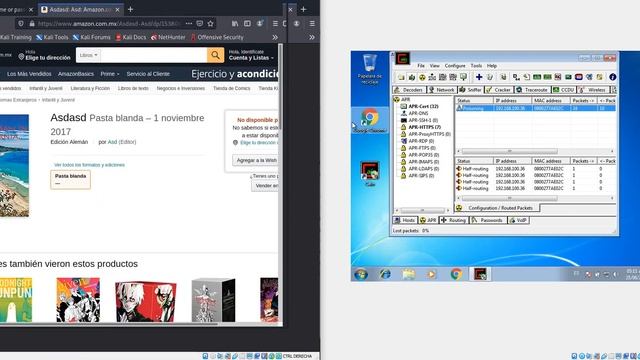
Task: Select APR-DNS in the Cain tree
Action: [414, 113]
